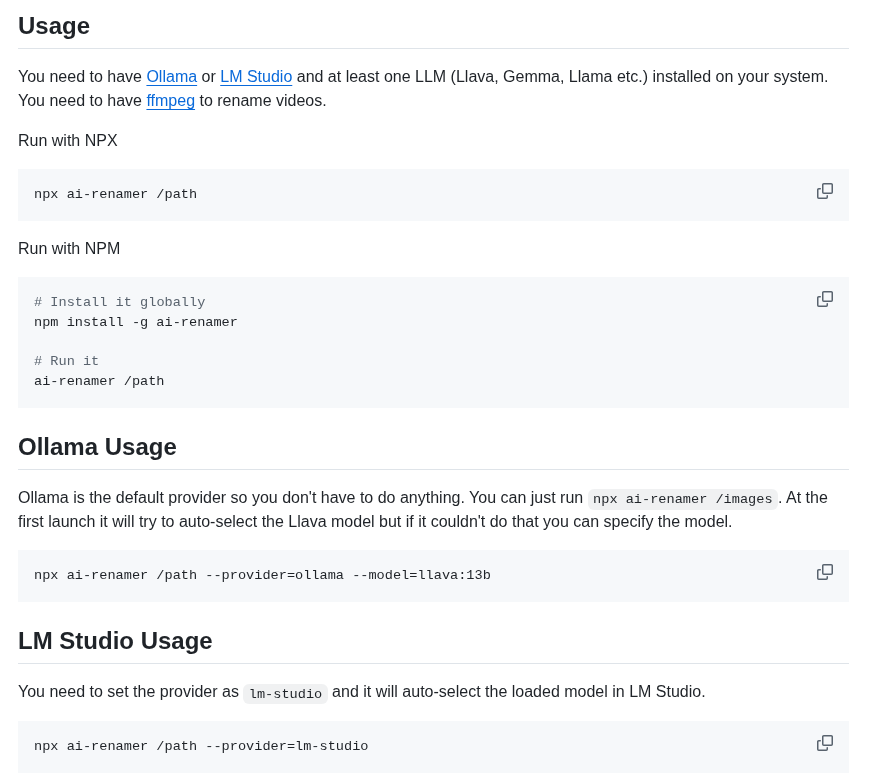This screenshot has height=778, width=870.
Task: Copy the llava:13b Ollama command
Action: pyautogui.click(x=825, y=572)
